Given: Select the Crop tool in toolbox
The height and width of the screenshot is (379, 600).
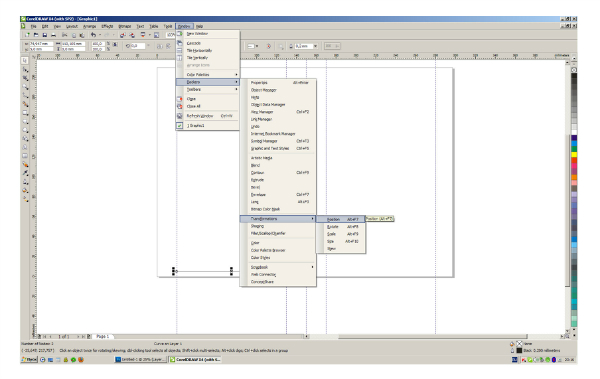Looking at the screenshot, I should tap(25, 78).
